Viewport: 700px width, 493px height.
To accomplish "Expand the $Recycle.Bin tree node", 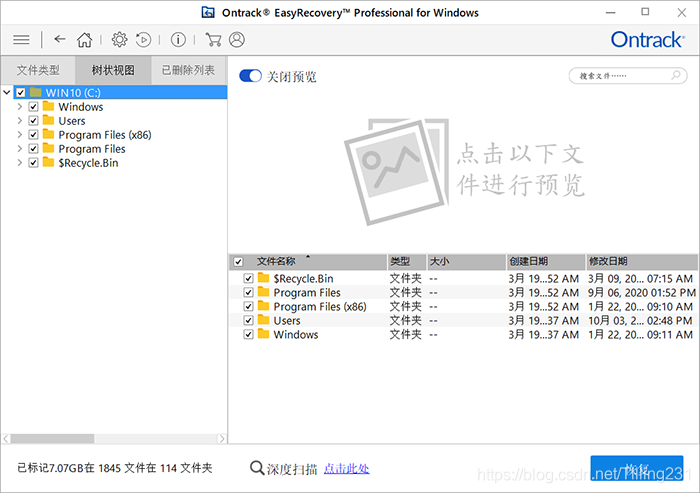I will [x=20, y=163].
